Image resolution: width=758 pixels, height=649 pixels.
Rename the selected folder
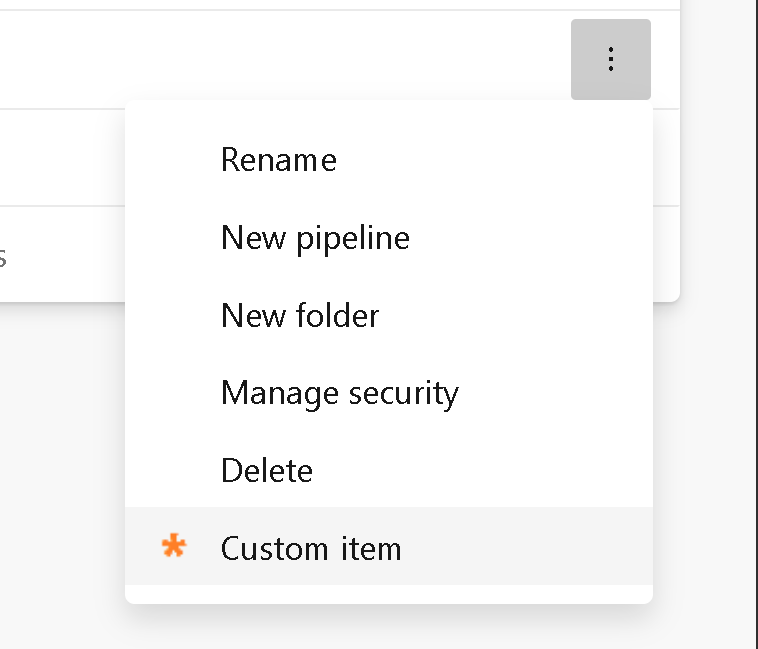point(278,160)
